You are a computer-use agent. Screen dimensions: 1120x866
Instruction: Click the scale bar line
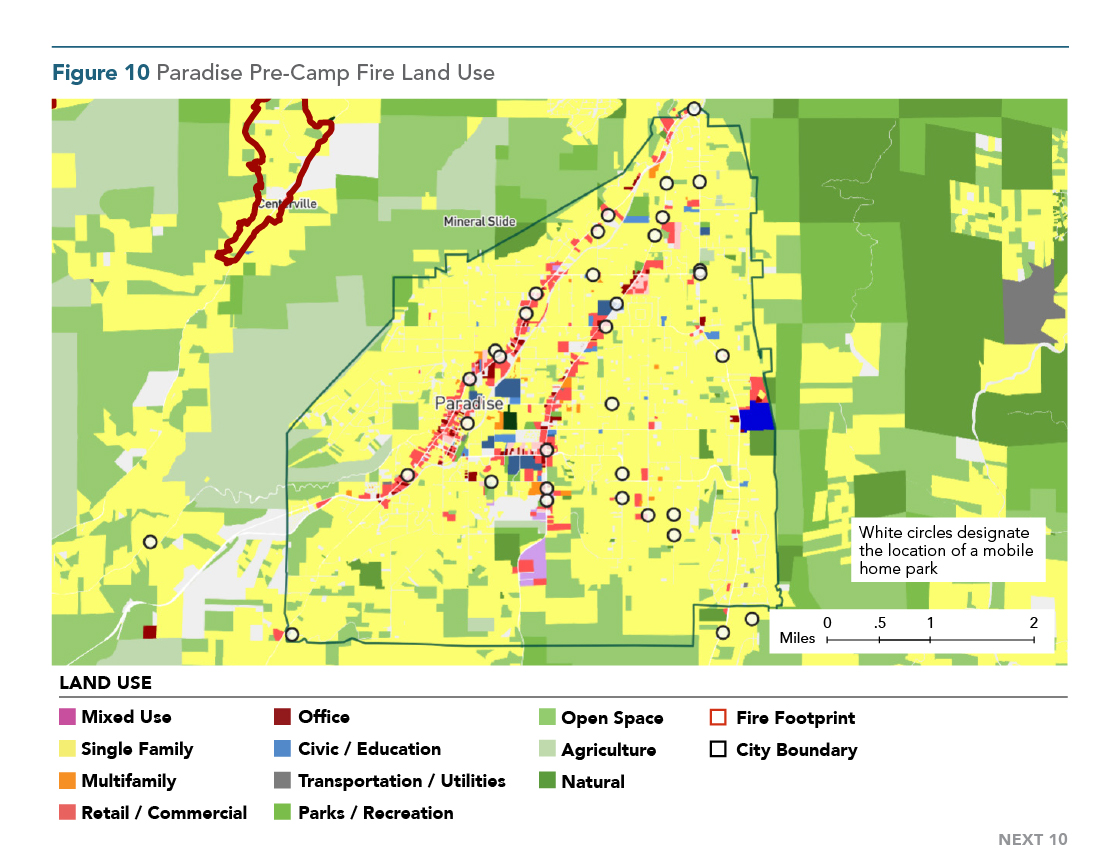point(930,639)
